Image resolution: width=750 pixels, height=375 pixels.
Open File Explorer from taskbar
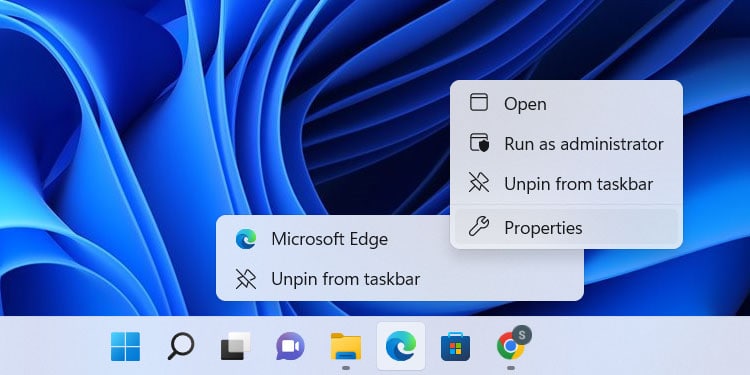(x=346, y=346)
